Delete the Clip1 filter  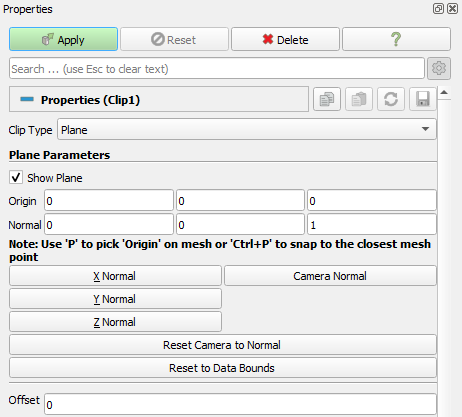point(285,39)
